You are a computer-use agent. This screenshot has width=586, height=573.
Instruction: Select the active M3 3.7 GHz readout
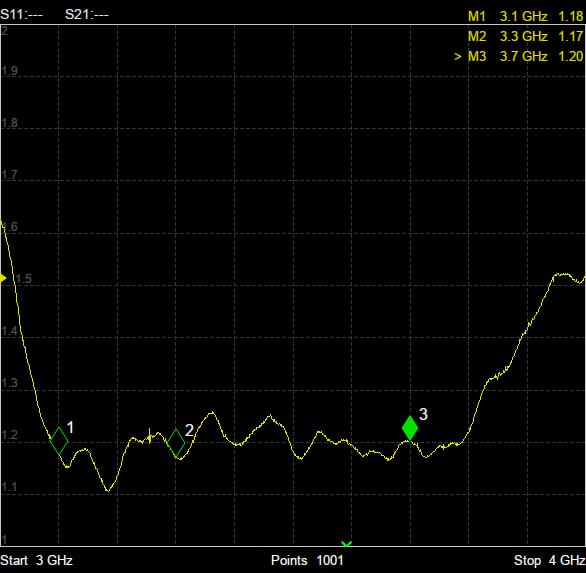pos(525,56)
